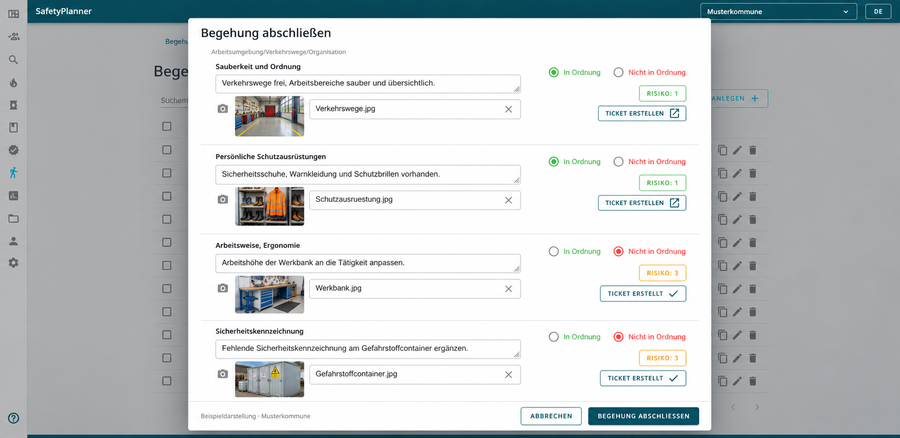Open the book icon in sidebar
The image size is (900, 438).
click(x=13, y=127)
